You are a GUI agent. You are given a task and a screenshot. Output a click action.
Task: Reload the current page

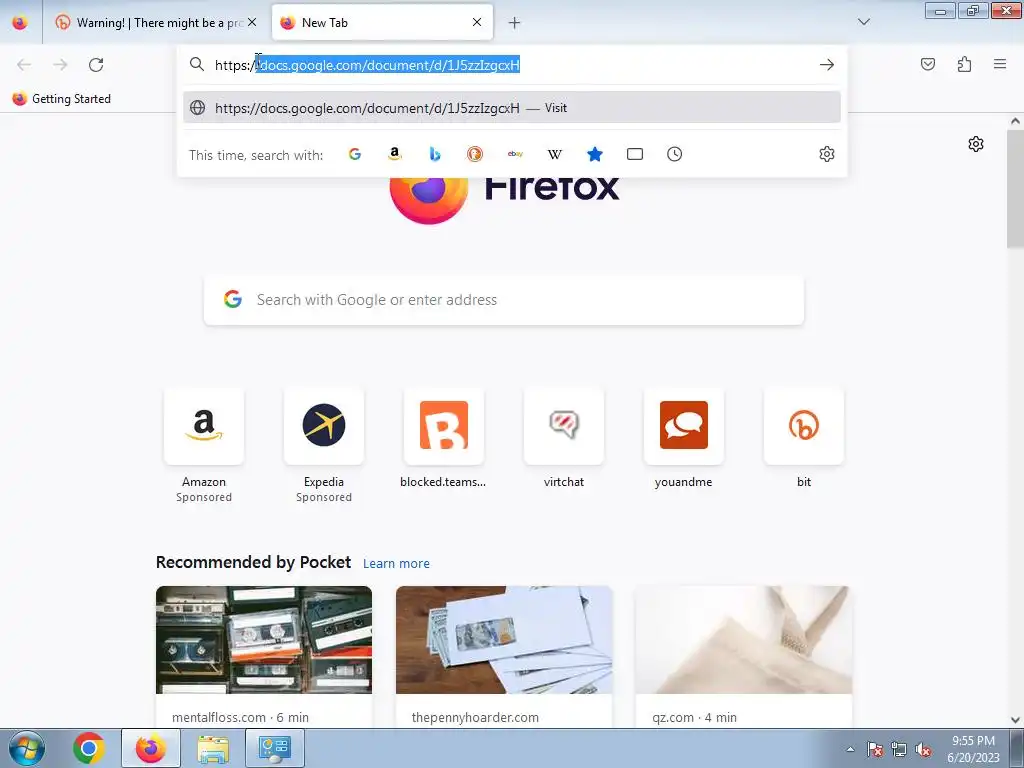click(96, 65)
